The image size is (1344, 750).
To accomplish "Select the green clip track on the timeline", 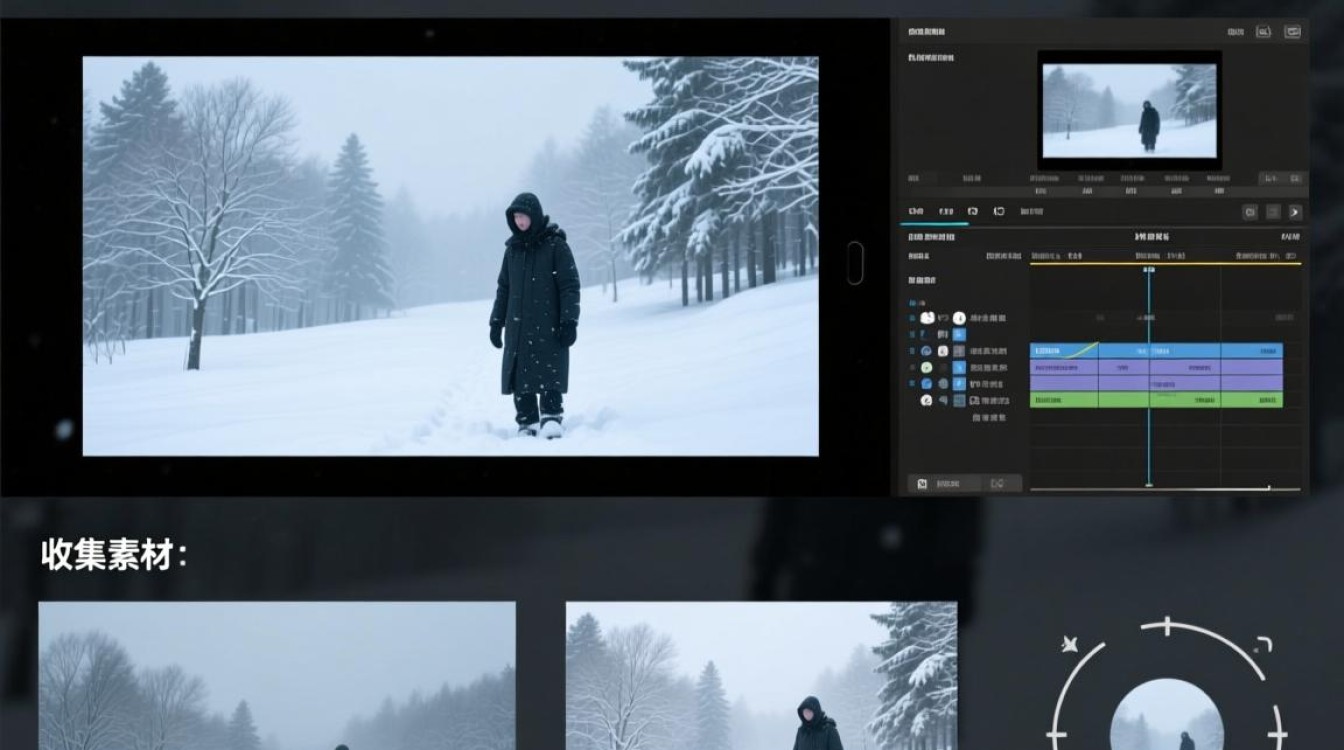I will (1156, 400).
